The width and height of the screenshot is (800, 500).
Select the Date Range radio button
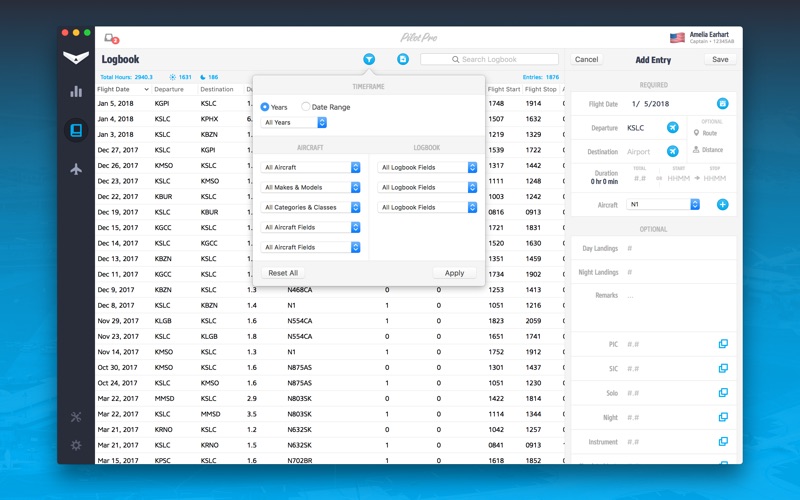305,107
